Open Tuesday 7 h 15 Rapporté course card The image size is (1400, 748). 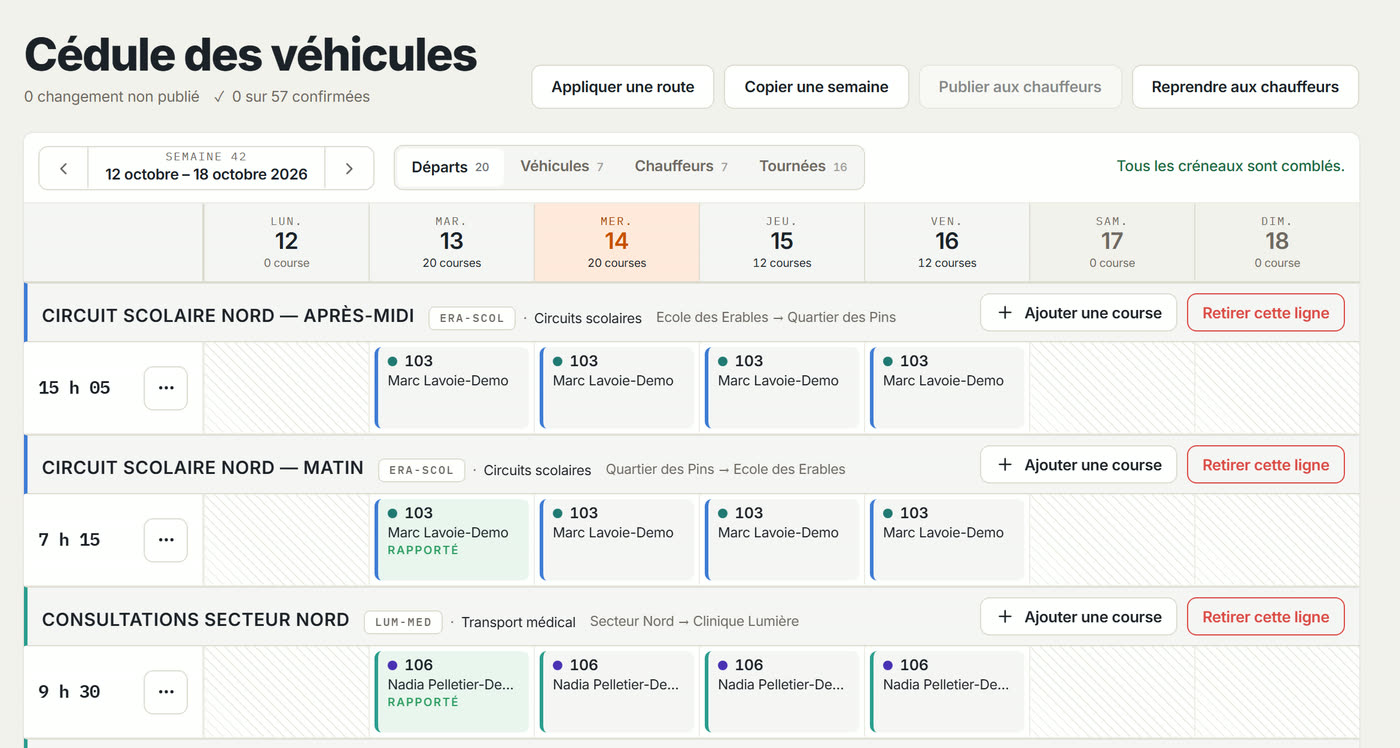(x=452, y=540)
